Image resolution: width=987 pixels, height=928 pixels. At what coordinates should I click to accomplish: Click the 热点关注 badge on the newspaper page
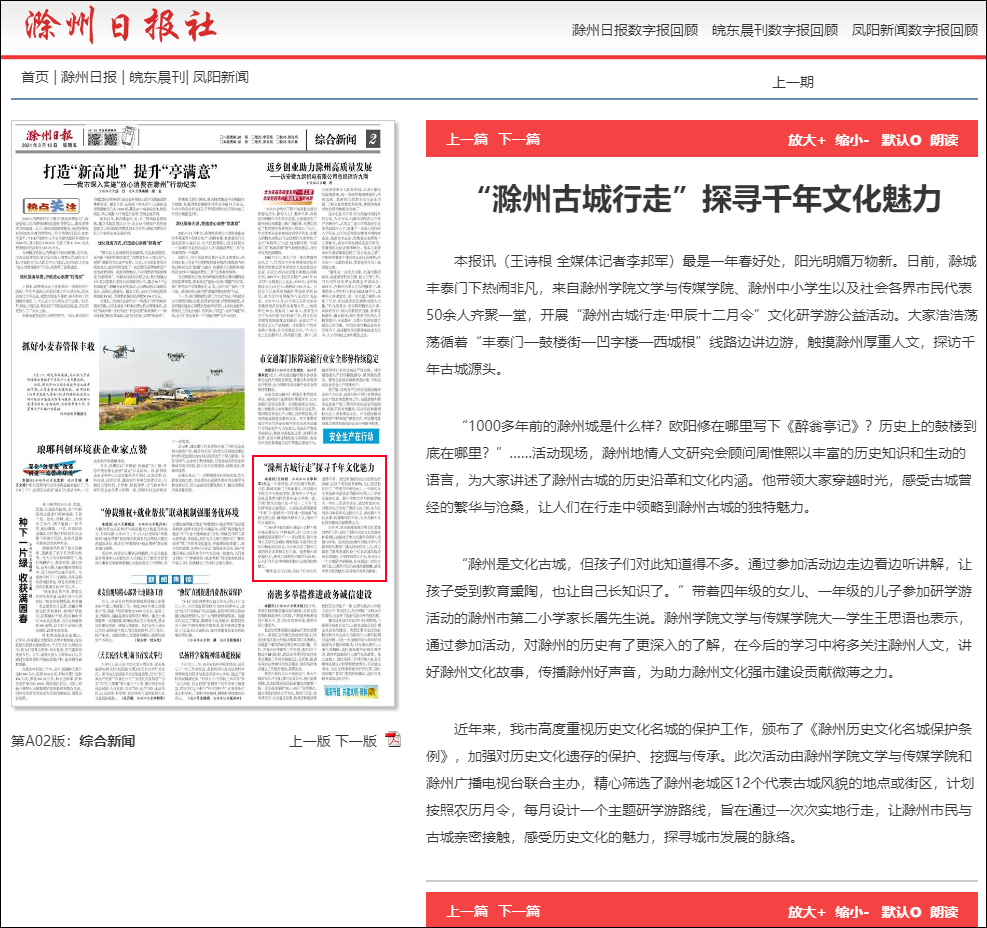pyautogui.click(x=51, y=206)
